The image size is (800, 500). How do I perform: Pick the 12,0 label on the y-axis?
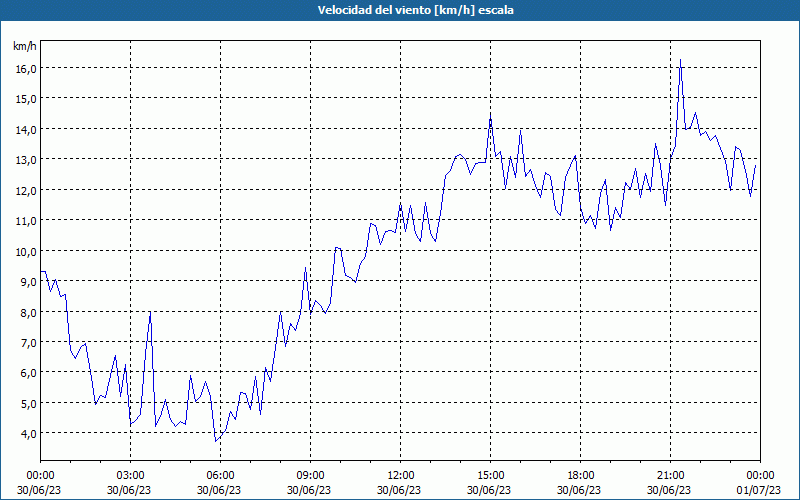pos(24,190)
